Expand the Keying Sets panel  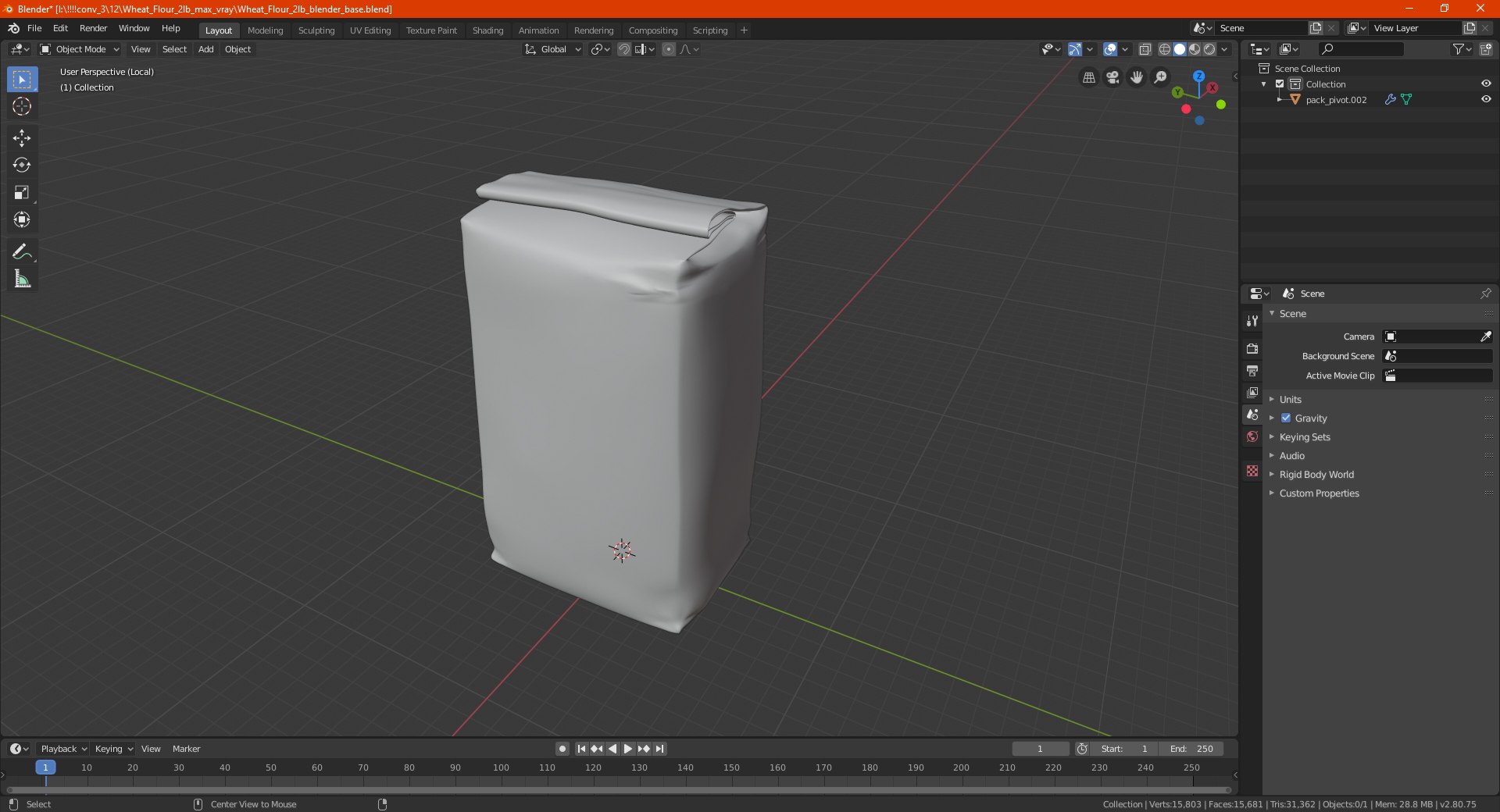(1304, 436)
